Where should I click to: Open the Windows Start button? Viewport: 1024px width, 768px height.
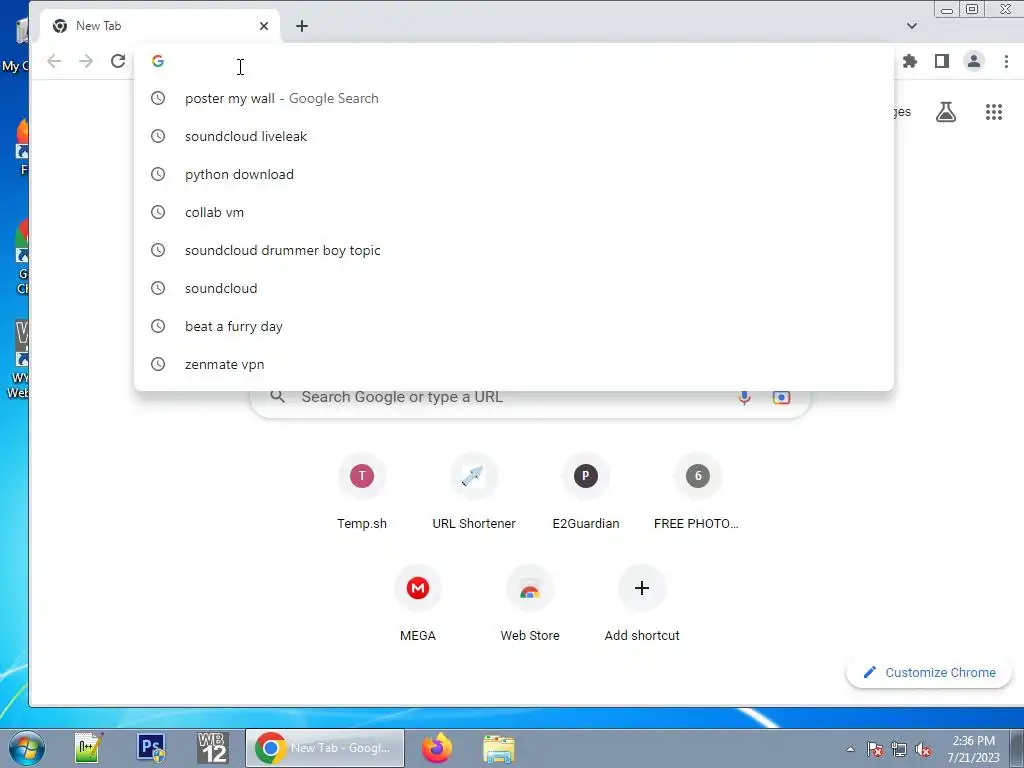point(27,748)
